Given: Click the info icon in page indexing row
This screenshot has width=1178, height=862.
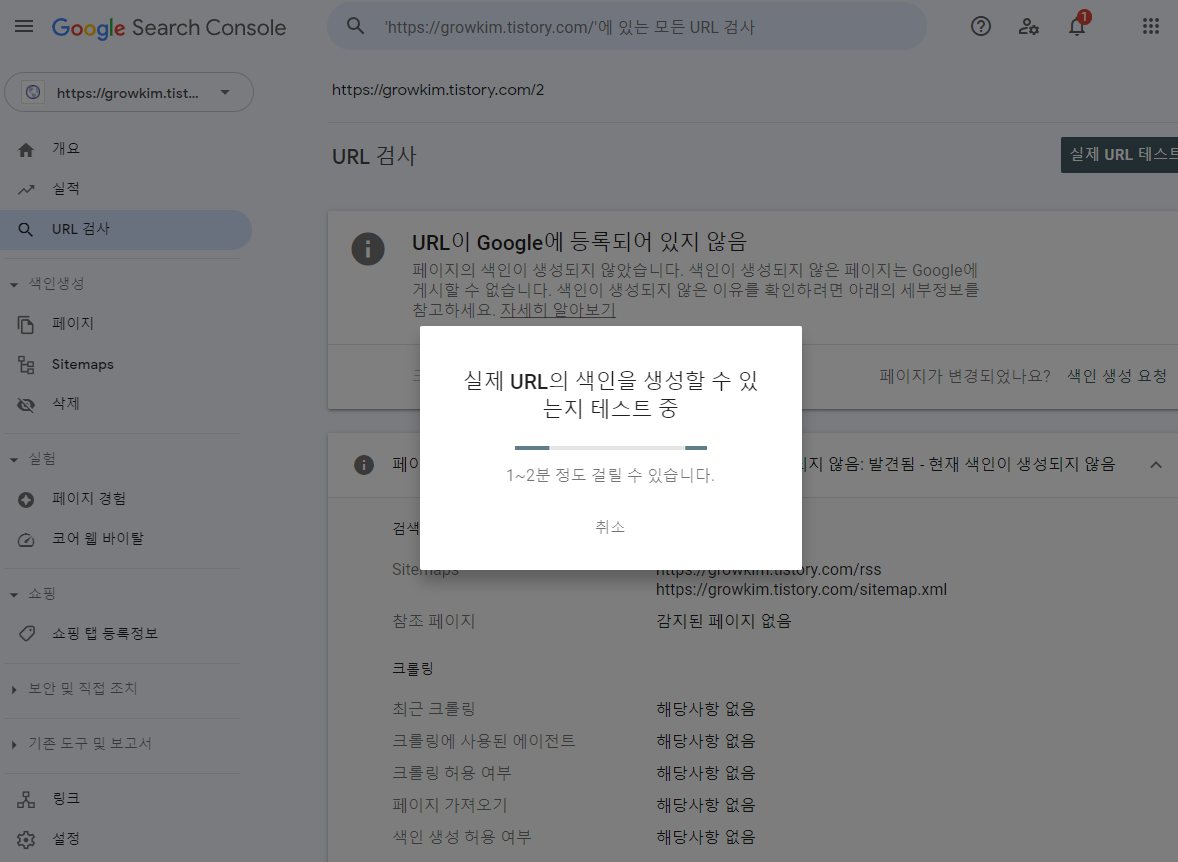Looking at the screenshot, I should 364,464.
